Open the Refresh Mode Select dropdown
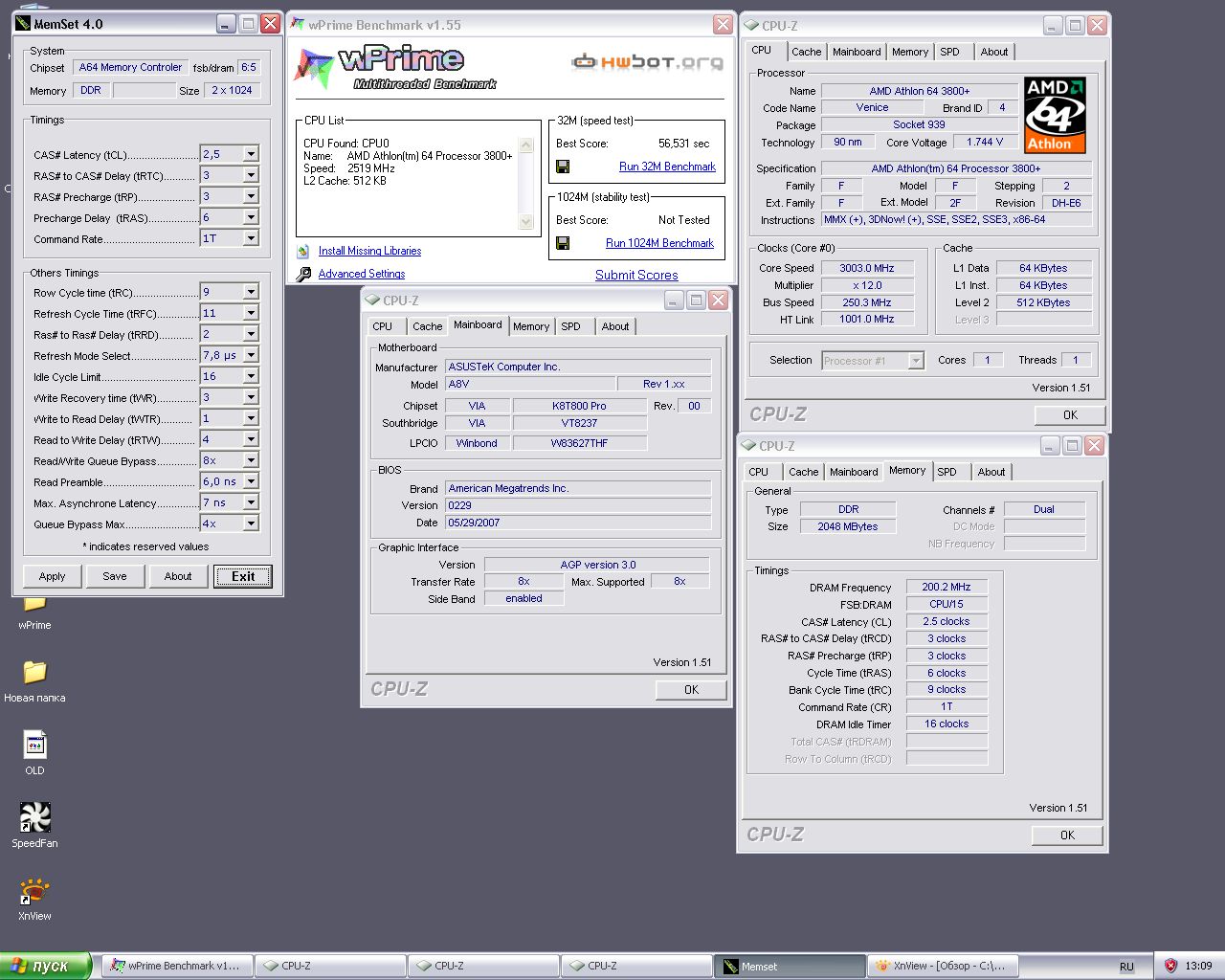1225x980 pixels. (251, 355)
